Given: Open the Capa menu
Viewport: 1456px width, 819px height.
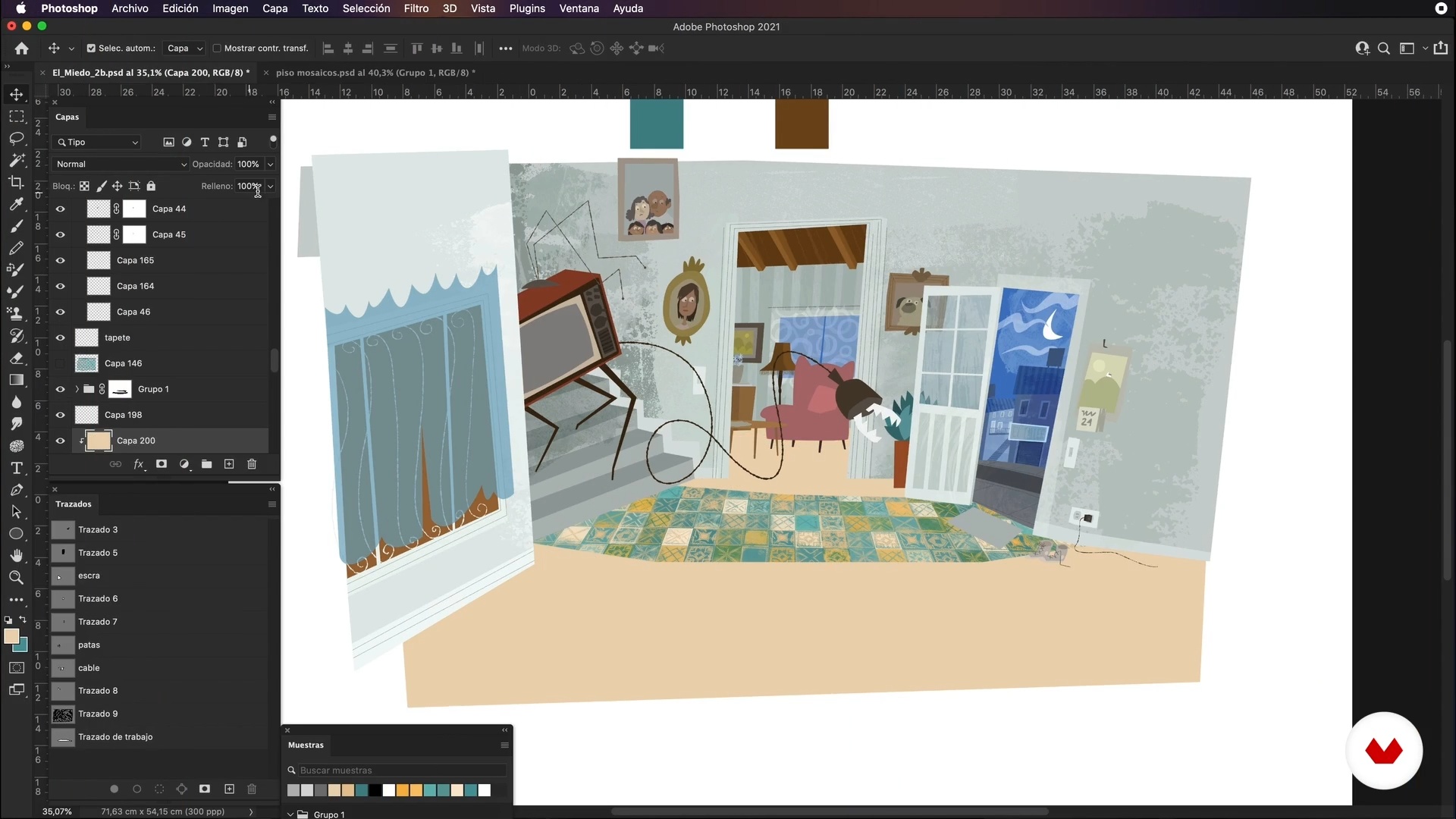Looking at the screenshot, I should click(x=275, y=8).
